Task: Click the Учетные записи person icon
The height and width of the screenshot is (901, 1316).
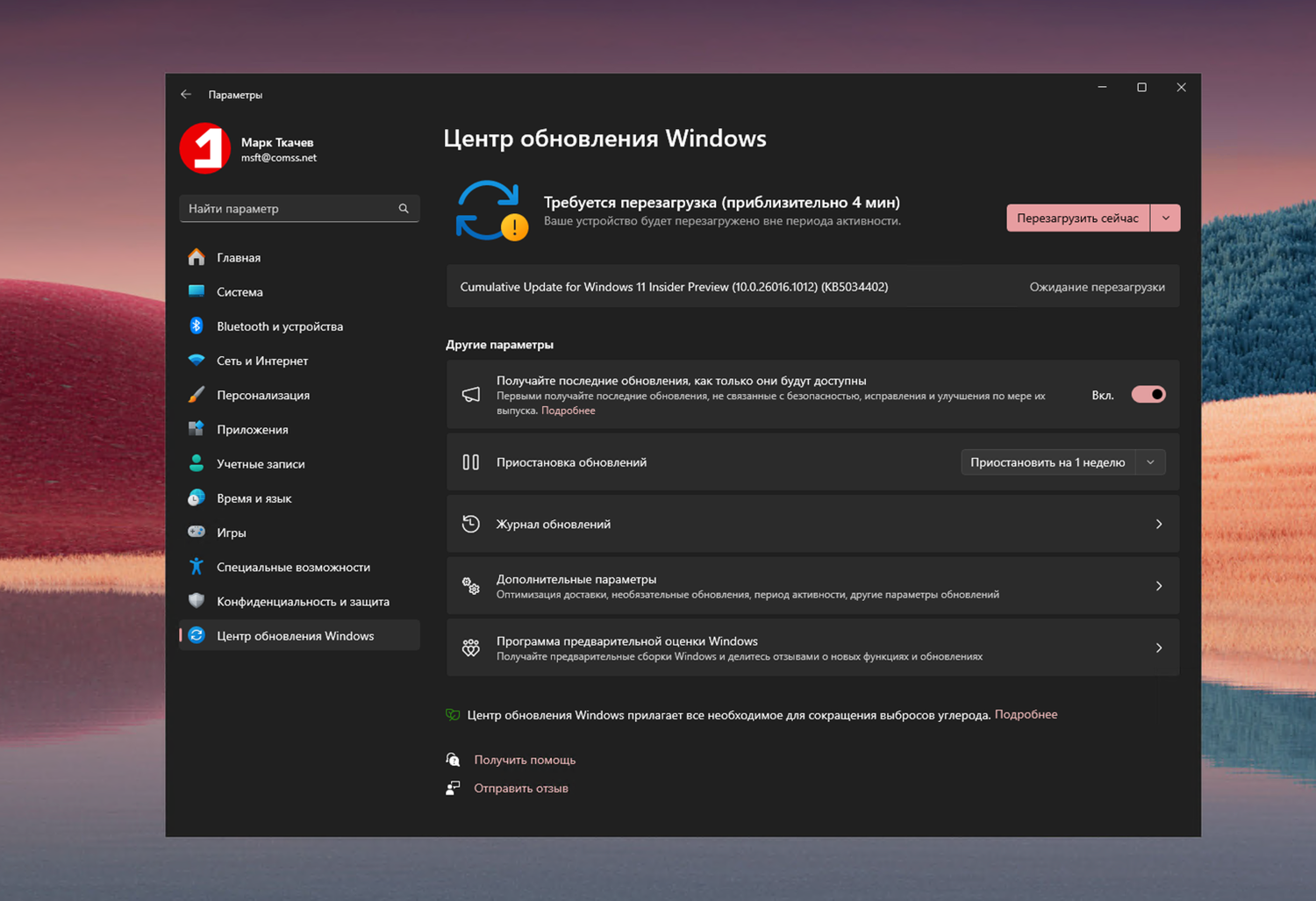Action: (197, 463)
